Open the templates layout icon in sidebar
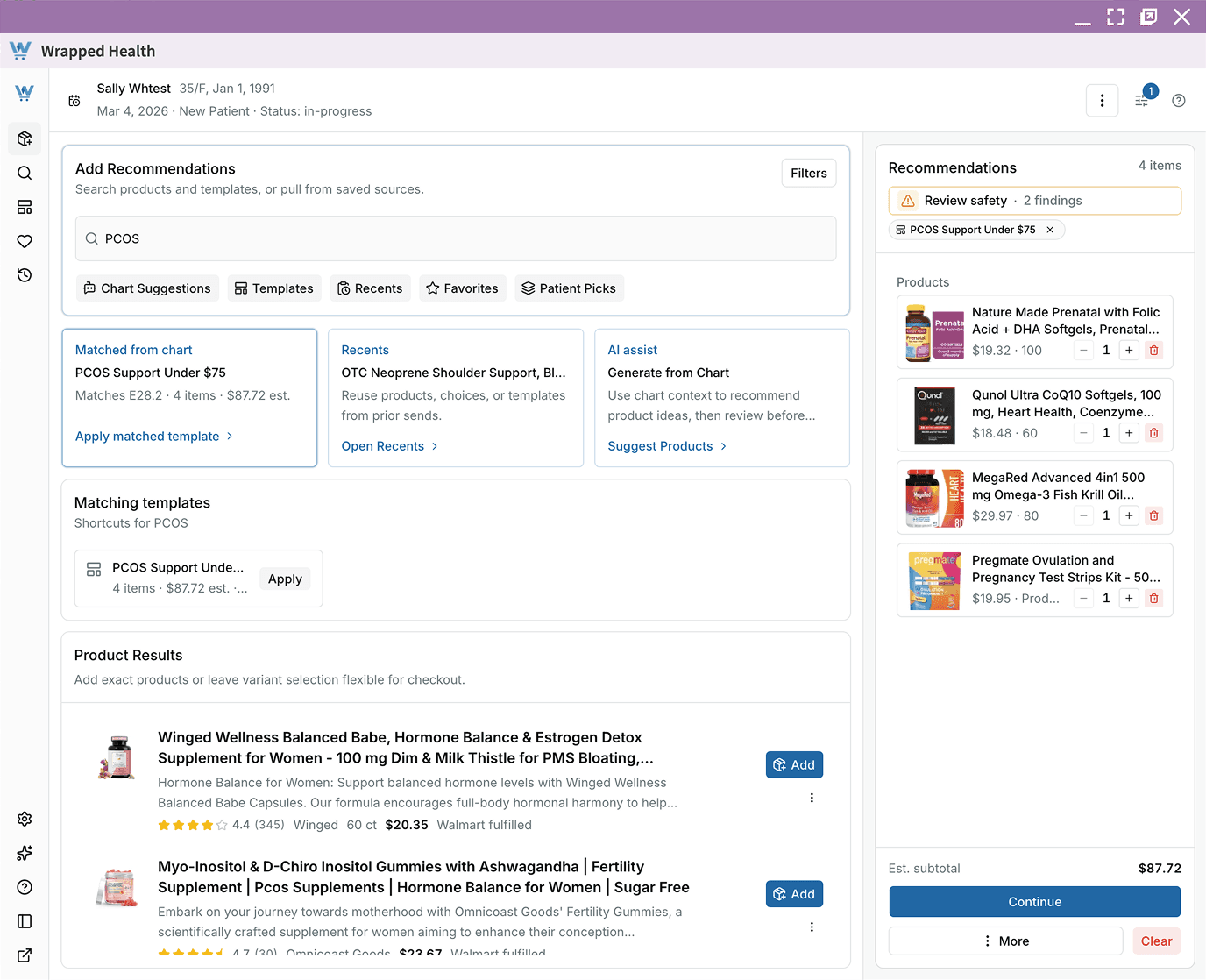 point(25,207)
